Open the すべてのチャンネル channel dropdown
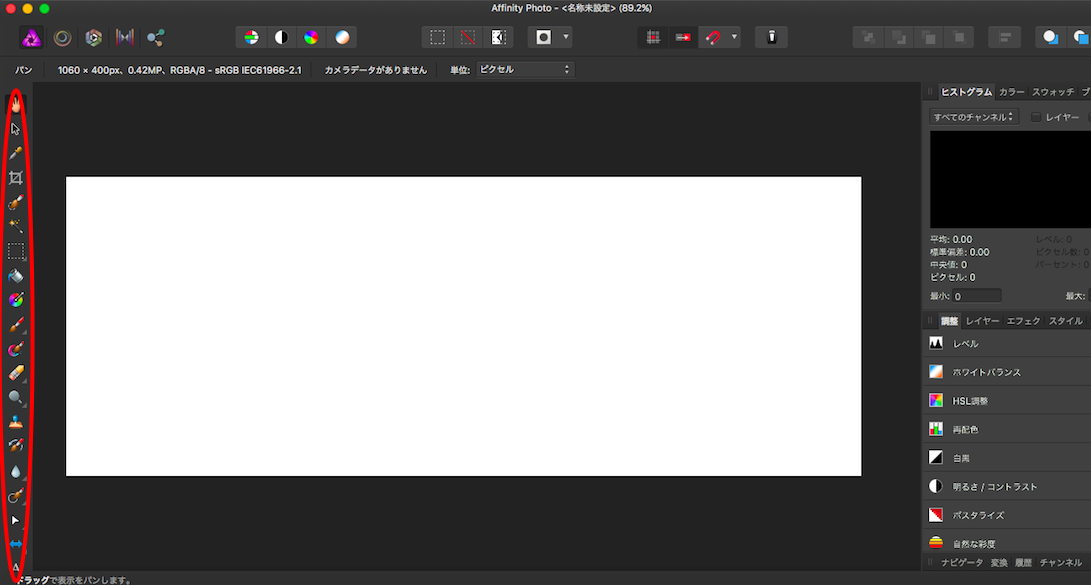The image size is (1091, 585). tap(973, 117)
